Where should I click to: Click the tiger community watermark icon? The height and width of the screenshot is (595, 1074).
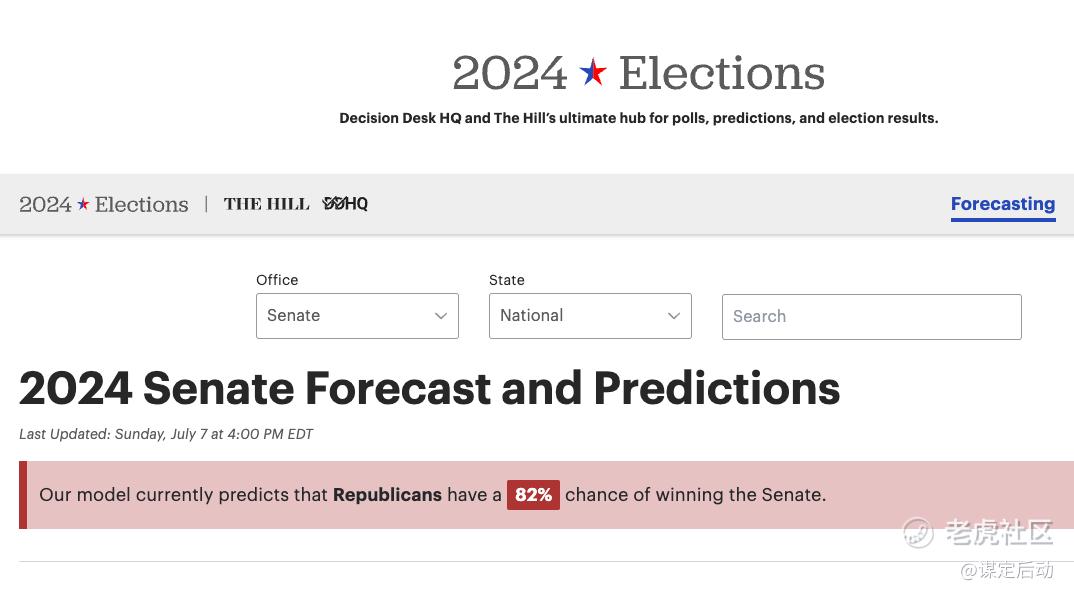917,532
